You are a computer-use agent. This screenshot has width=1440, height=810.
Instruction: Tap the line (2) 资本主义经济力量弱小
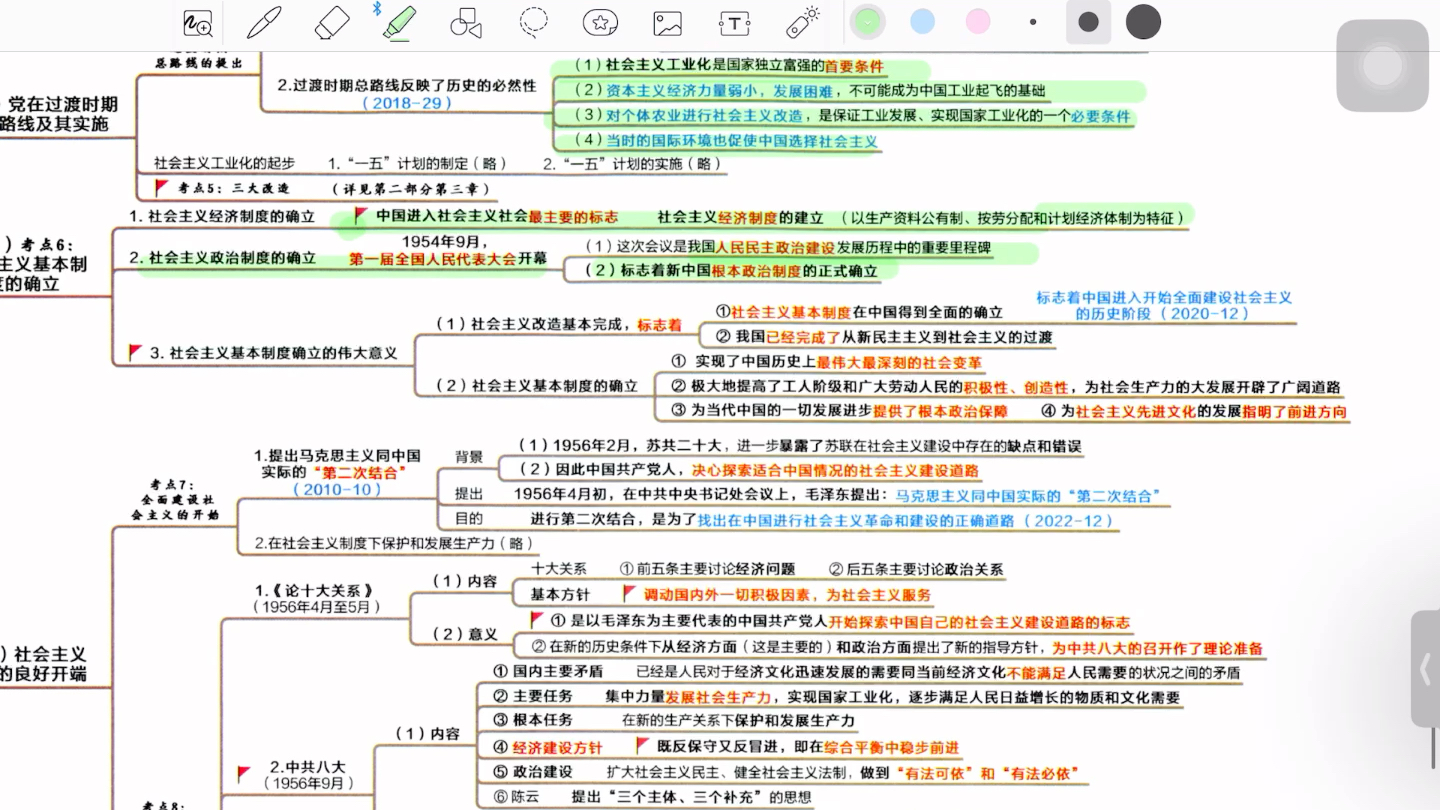pos(808,91)
